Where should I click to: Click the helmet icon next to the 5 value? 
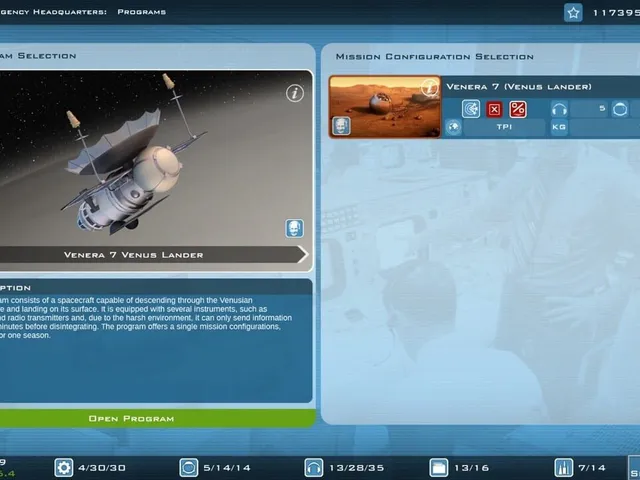620,109
